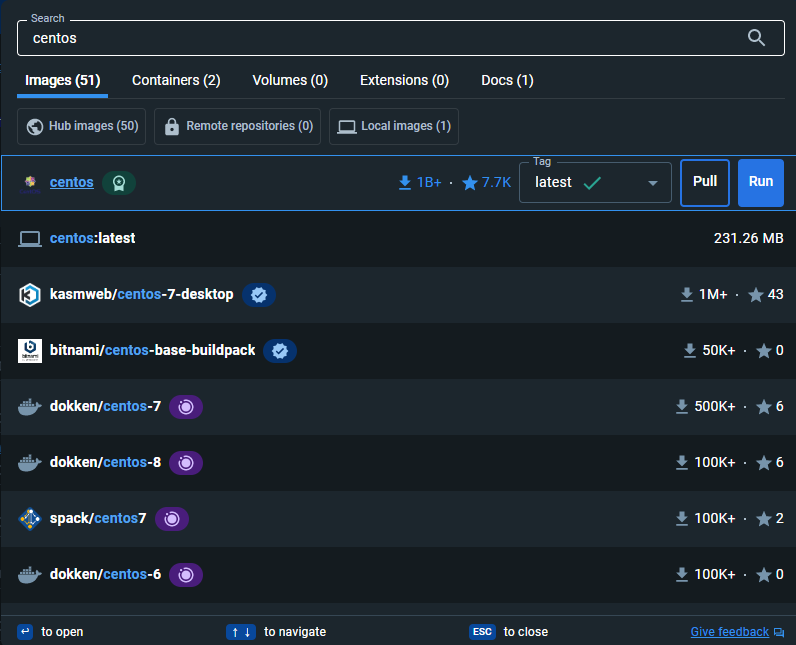Click dokken/centos-7 sponsored OSS badge
The height and width of the screenshot is (645, 796).
tap(186, 406)
